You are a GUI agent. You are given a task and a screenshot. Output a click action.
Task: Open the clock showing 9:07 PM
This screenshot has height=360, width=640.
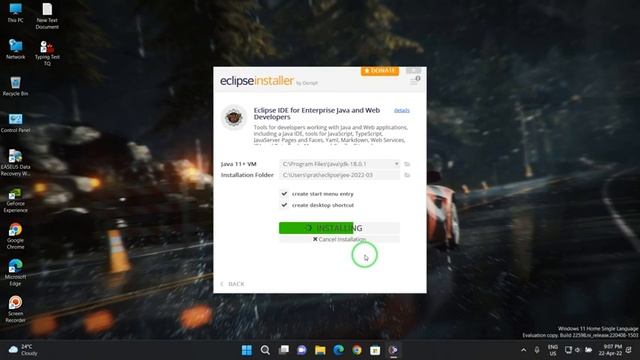(611, 350)
